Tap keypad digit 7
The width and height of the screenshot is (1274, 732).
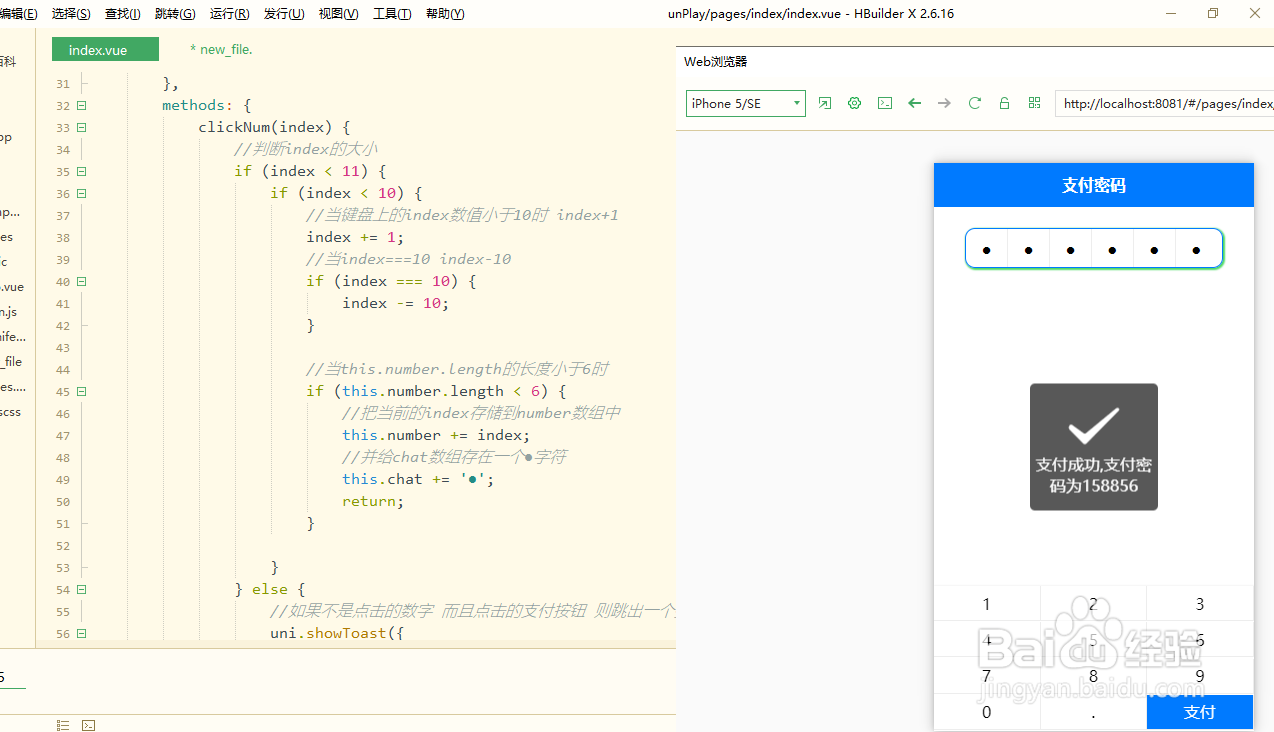click(987, 676)
